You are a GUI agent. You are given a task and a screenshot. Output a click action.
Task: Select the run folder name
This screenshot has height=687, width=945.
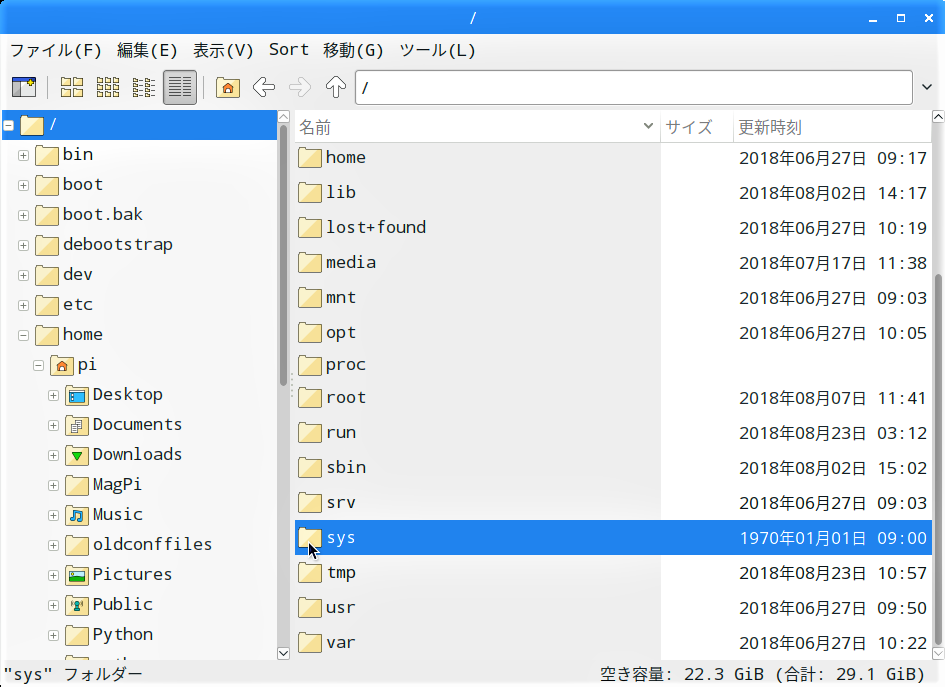(341, 433)
